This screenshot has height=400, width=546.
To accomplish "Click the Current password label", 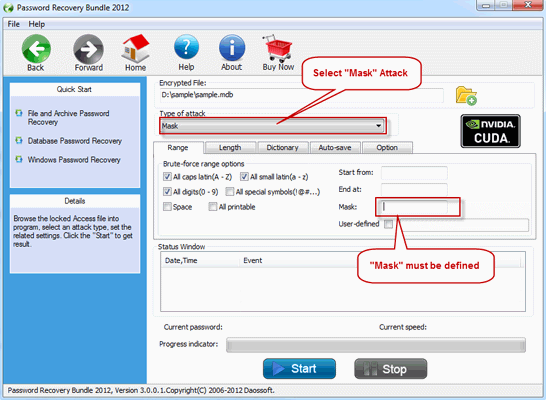I will (x=193, y=327).
